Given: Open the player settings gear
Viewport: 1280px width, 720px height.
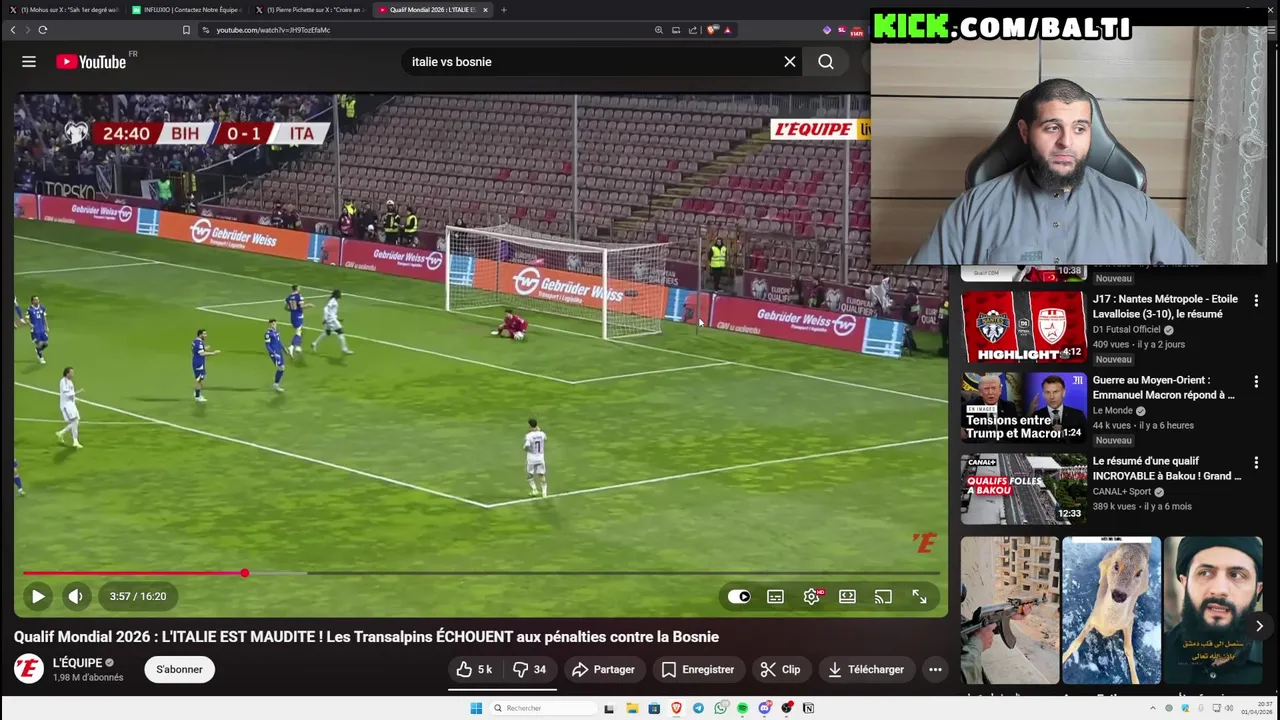Looking at the screenshot, I should [x=812, y=597].
